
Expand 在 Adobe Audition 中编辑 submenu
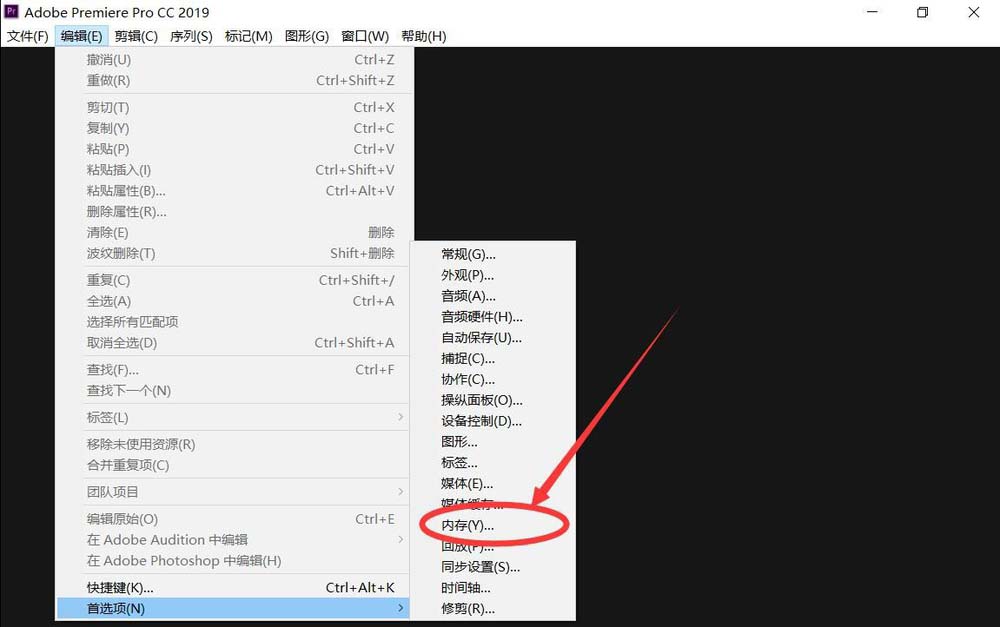click(x=233, y=540)
